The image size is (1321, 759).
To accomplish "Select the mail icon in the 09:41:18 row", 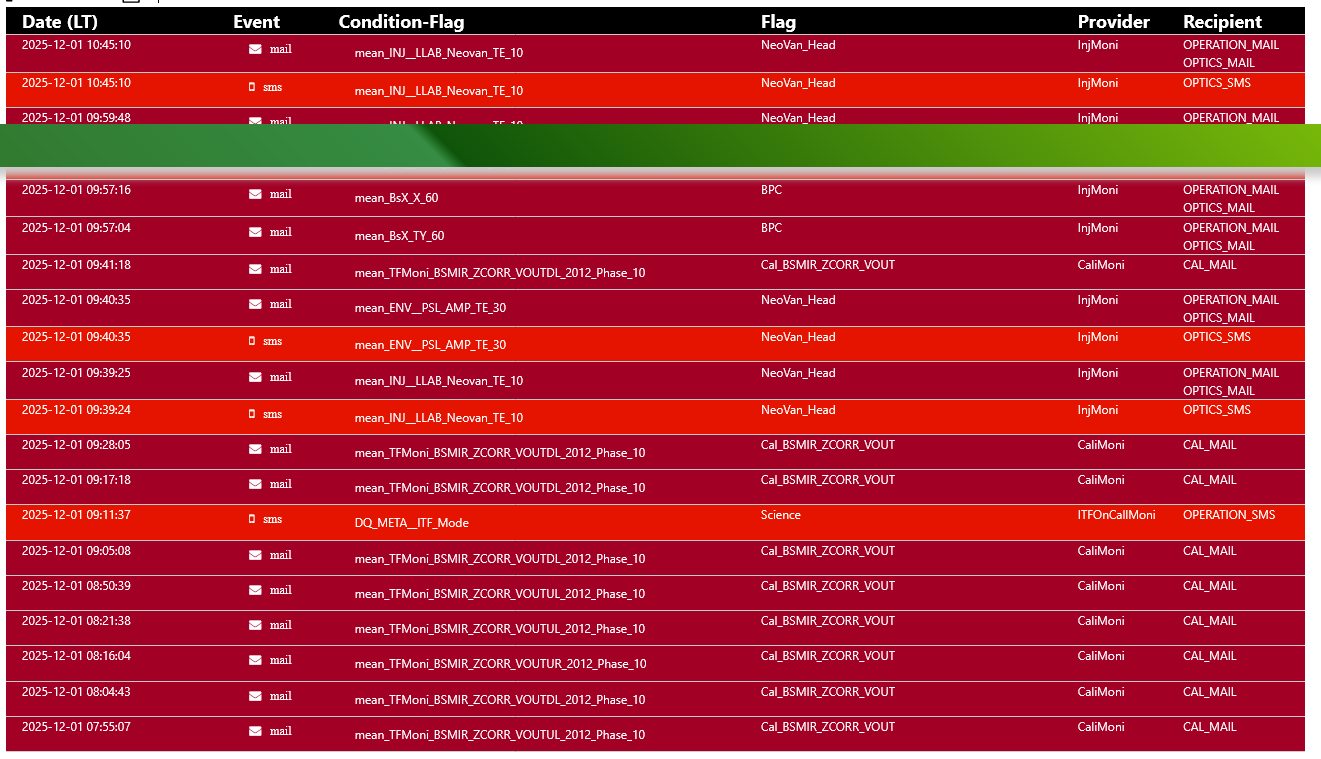I will [255, 269].
